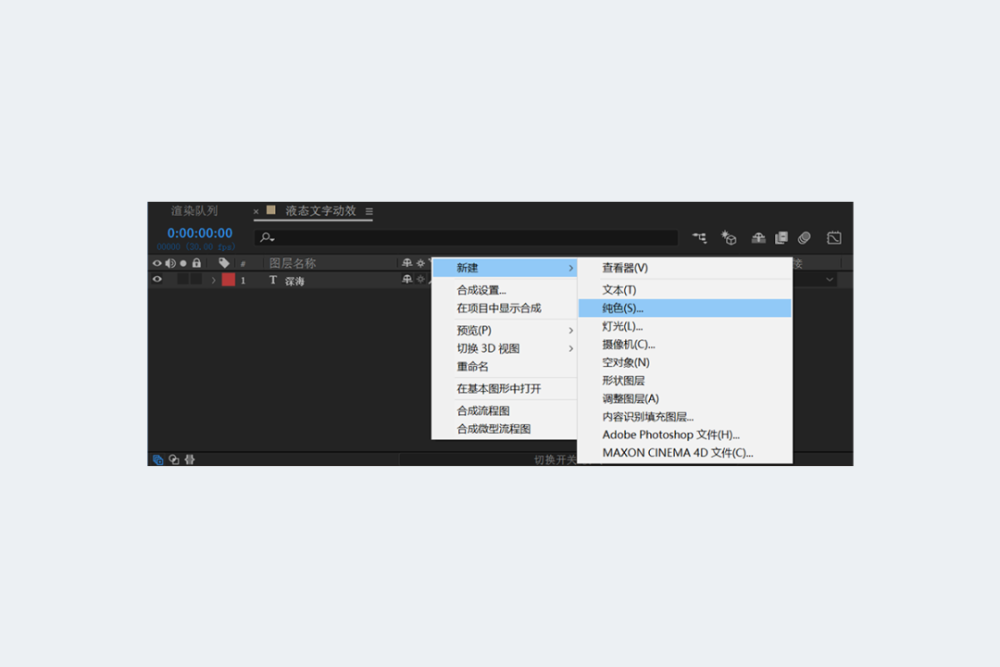This screenshot has height=667, width=1000.
Task: Toggle frame blending for the composition
Action: point(780,237)
